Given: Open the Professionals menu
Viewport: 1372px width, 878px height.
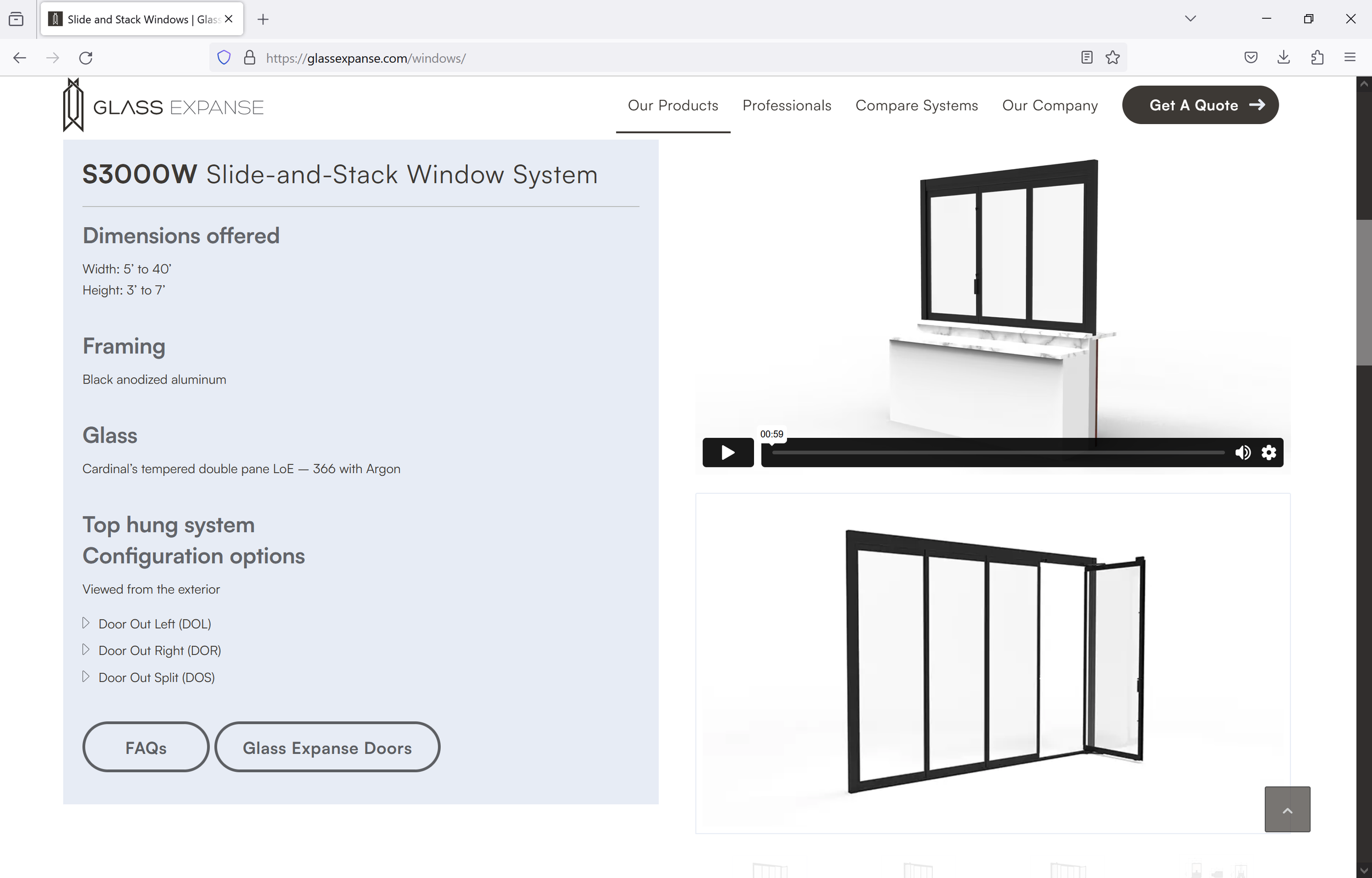Looking at the screenshot, I should click(786, 105).
